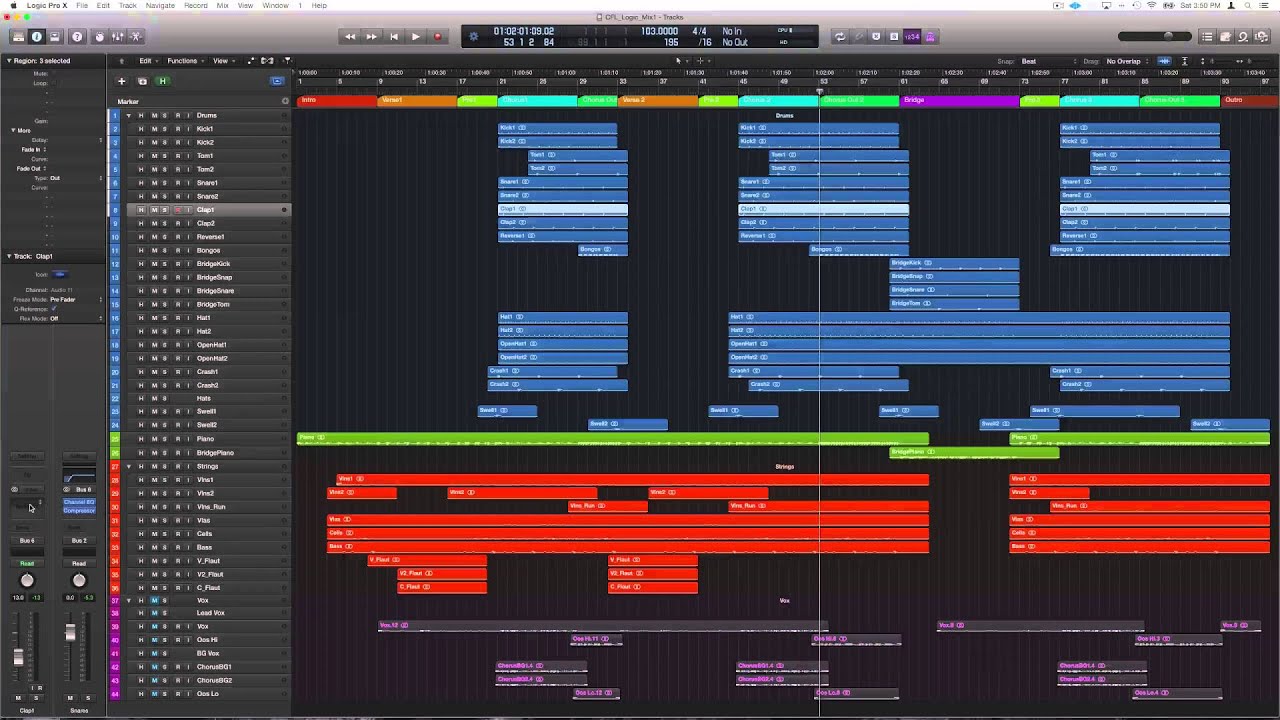1280x720 pixels.
Task: Open the List Editors icon
Action: (1207, 37)
